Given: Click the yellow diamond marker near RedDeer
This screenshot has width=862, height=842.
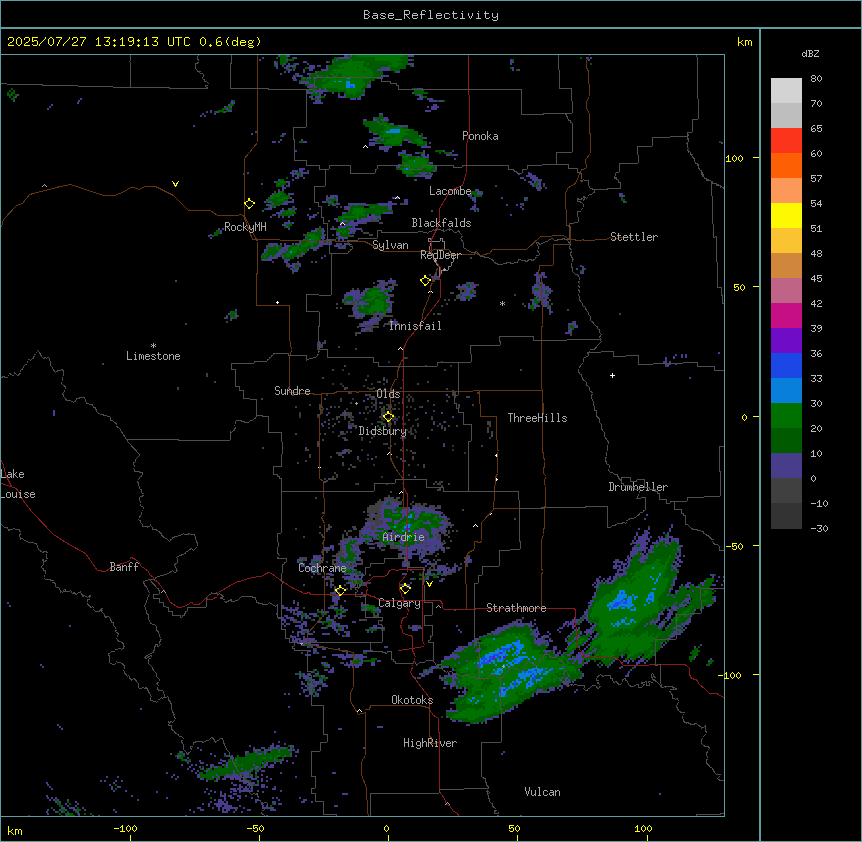Looking at the screenshot, I should [426, 281].
